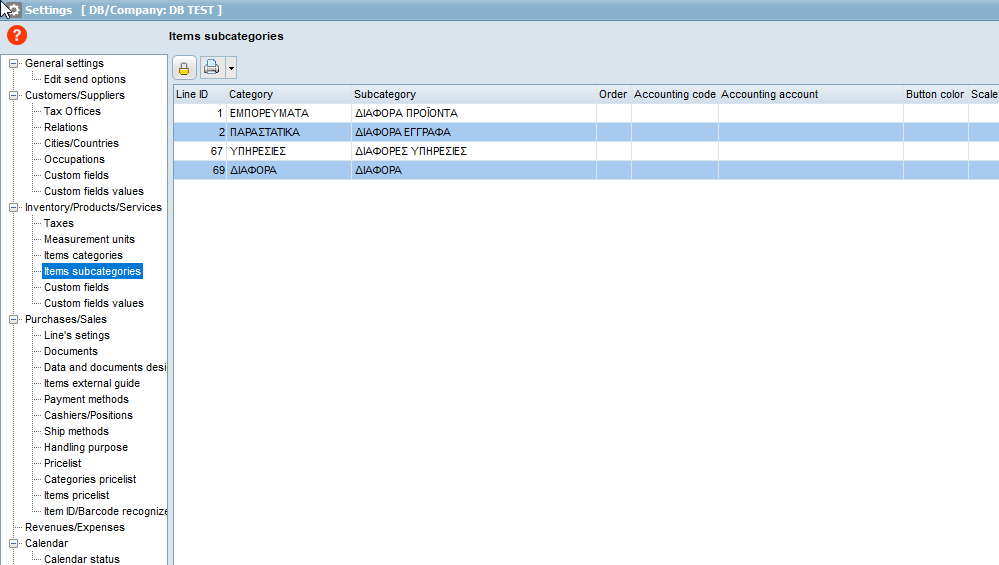Open Payment methods settings
The height and width of the screenshot is (565, 999).
86,399
